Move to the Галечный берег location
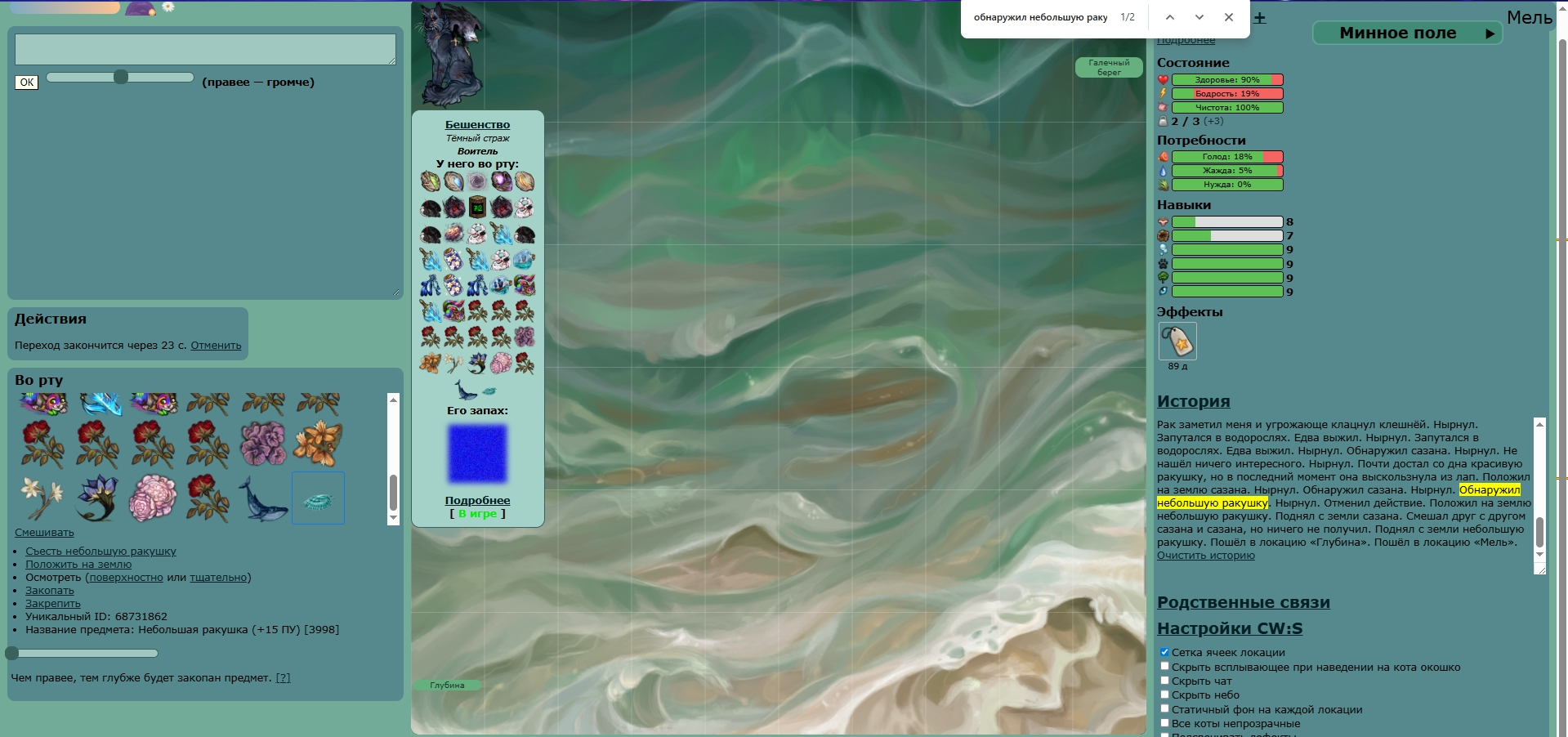The height and width of the screenshot is (737, 1568). [1109, 68]
